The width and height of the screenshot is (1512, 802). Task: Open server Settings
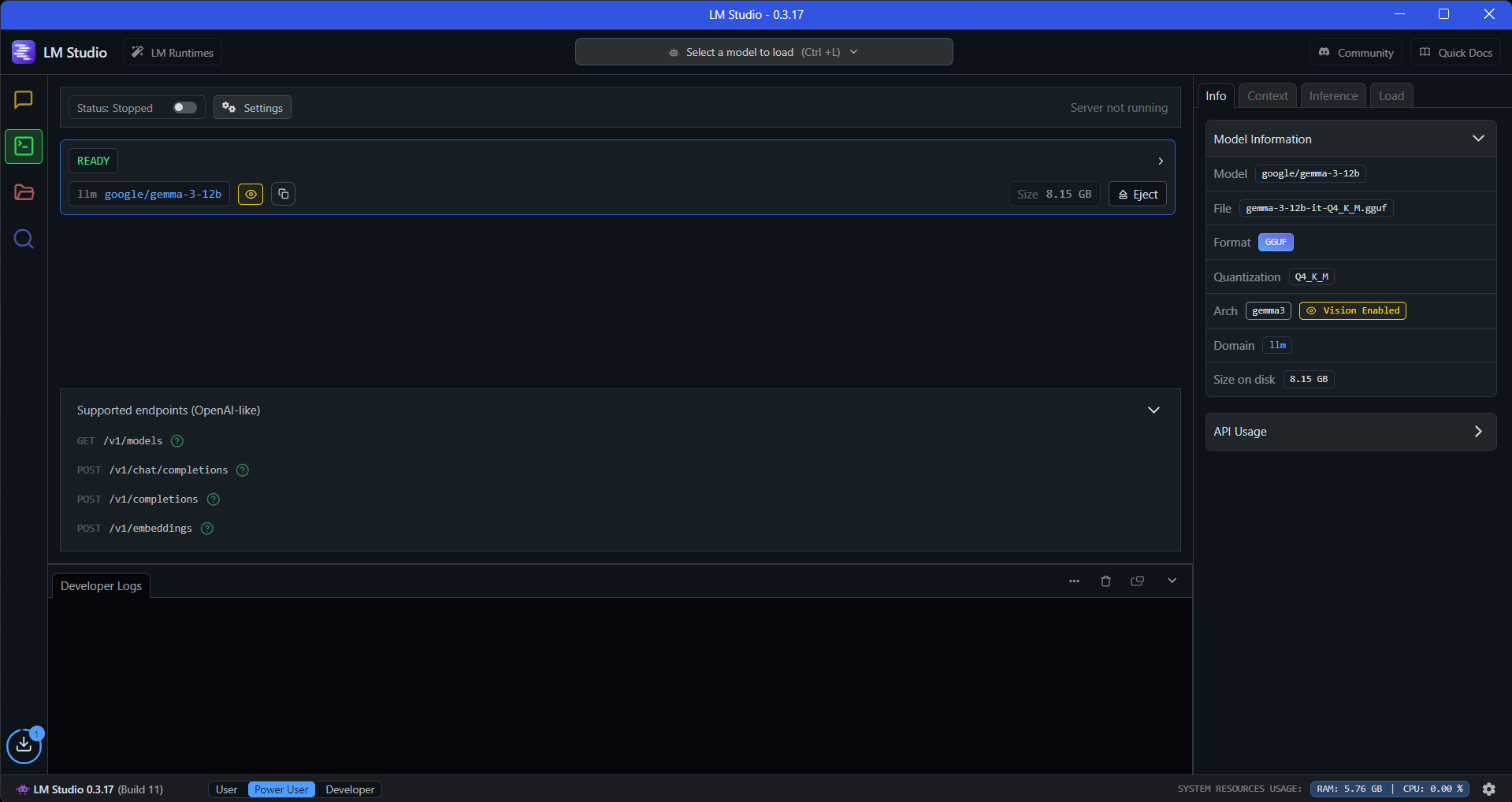point(252,107)
